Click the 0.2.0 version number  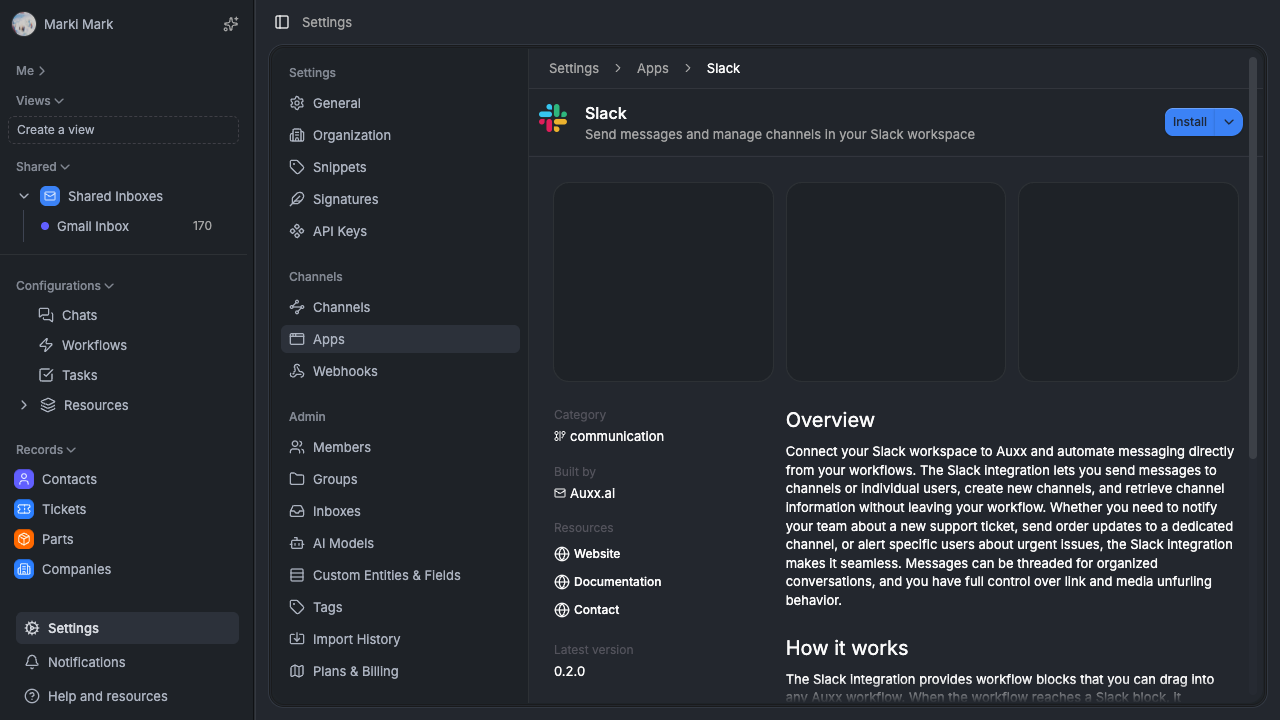[570, 671]
